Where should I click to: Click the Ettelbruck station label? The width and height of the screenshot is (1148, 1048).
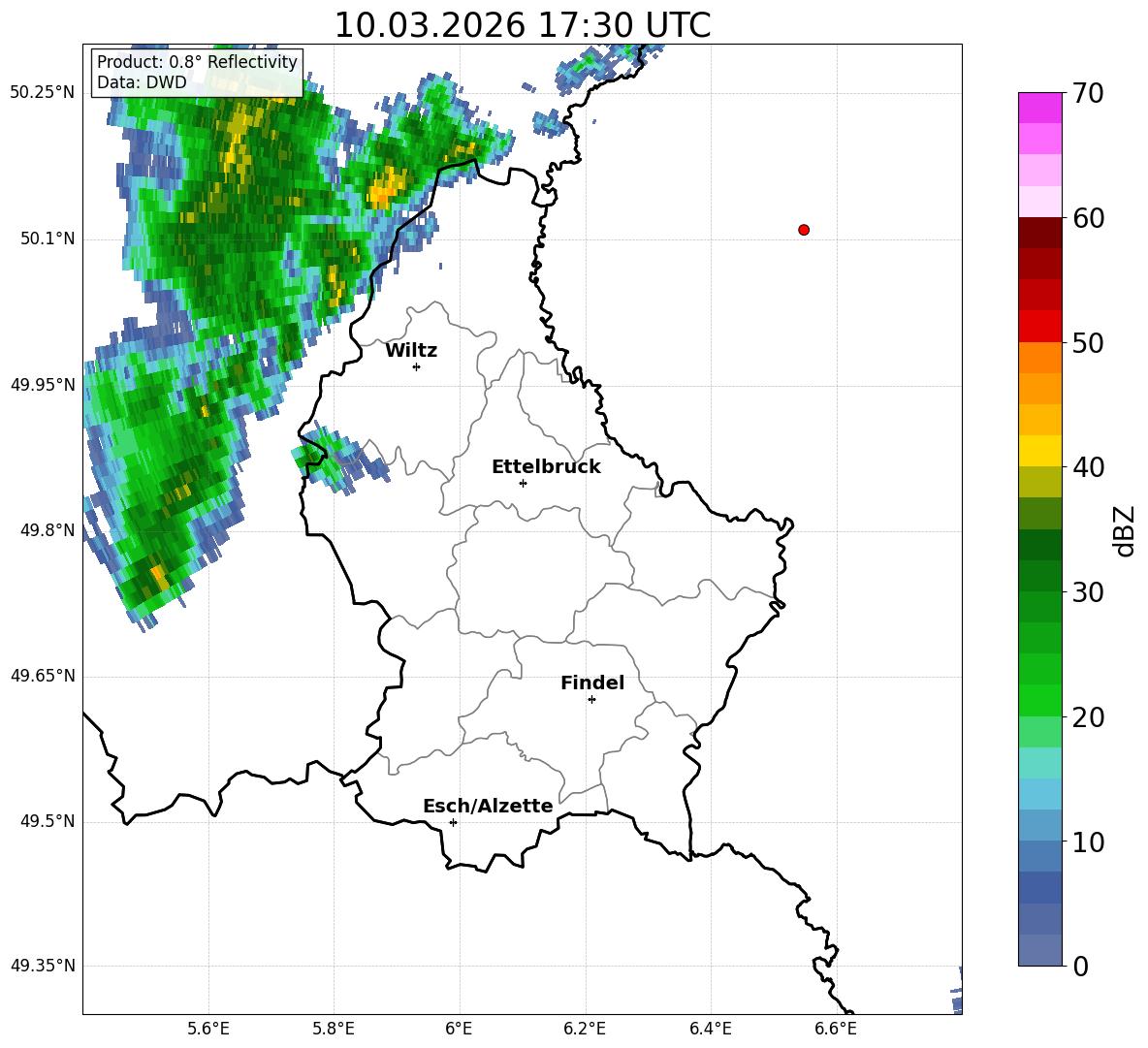[546, 467]
